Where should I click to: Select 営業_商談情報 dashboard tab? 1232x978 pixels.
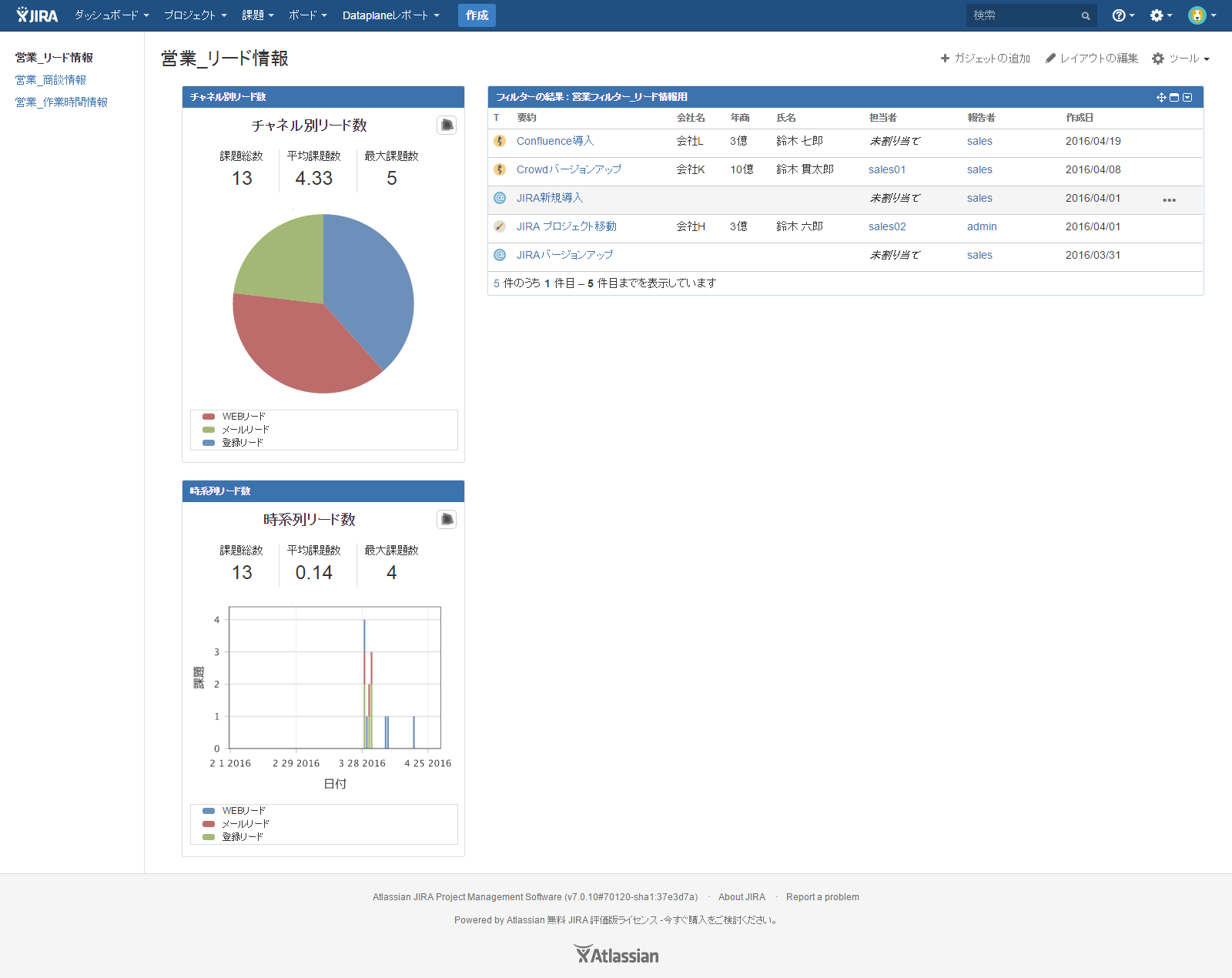(x=51, y=80)
